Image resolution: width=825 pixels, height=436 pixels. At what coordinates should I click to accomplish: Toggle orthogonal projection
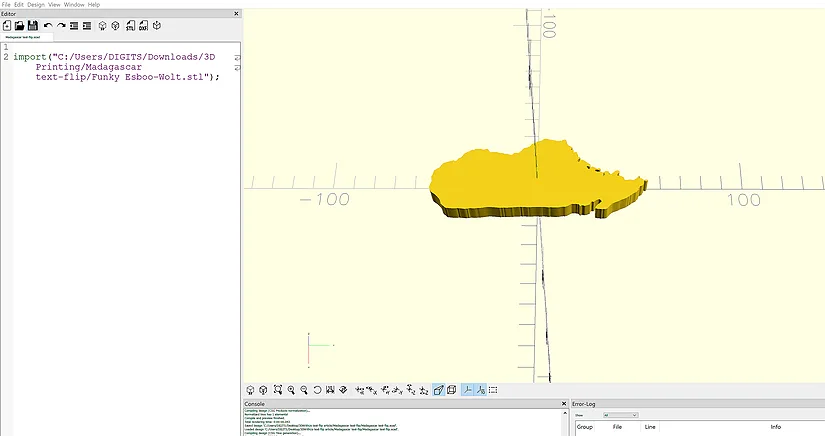(x=451, y=390)
